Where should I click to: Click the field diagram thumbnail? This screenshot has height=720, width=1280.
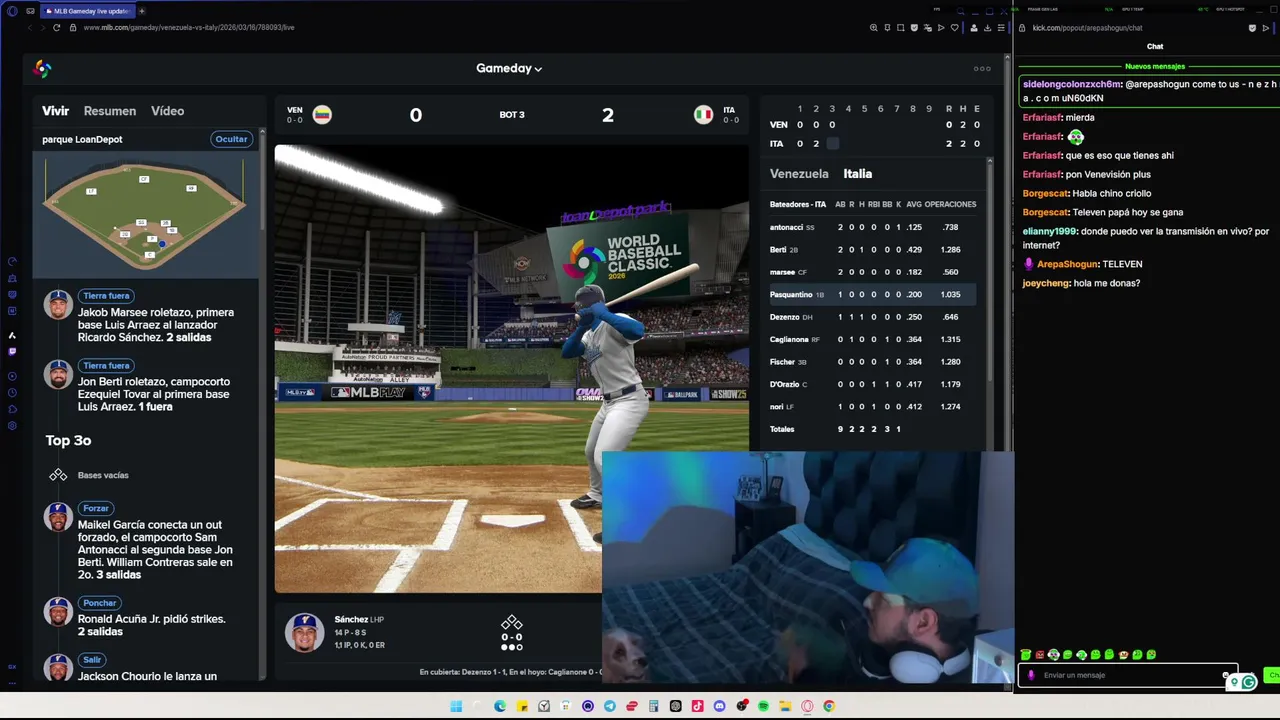point(145,213)
